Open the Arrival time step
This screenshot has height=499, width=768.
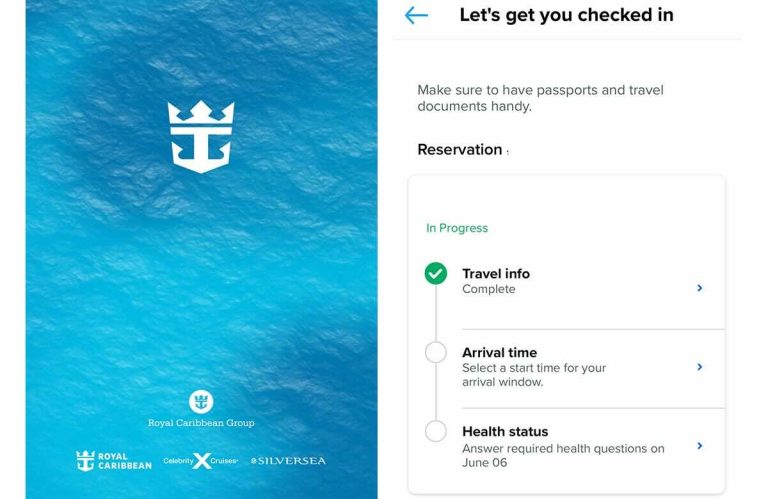point(567,368)
